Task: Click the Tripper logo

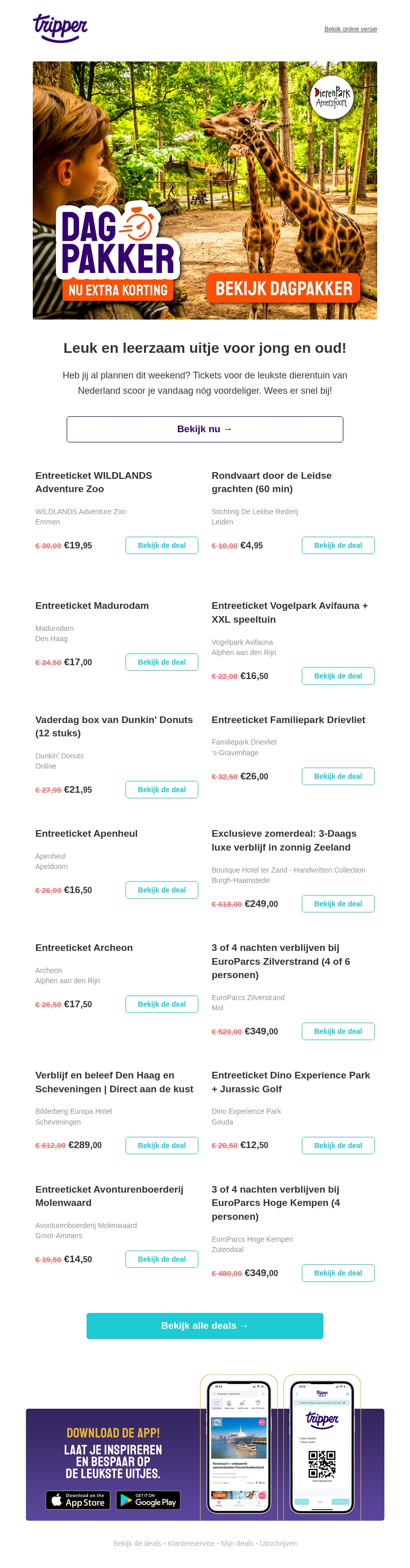Action: coord(59,28)
